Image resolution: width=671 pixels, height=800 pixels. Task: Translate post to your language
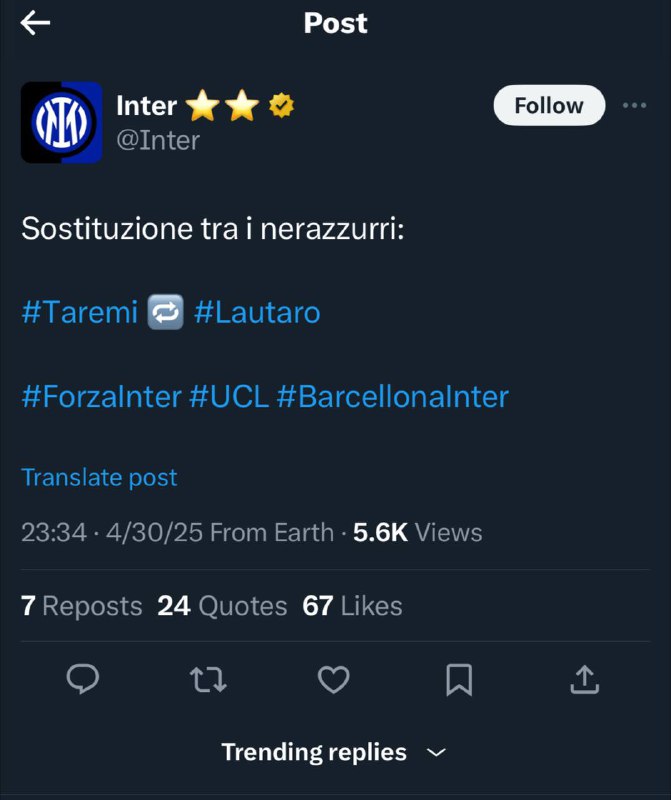[99, 477]
